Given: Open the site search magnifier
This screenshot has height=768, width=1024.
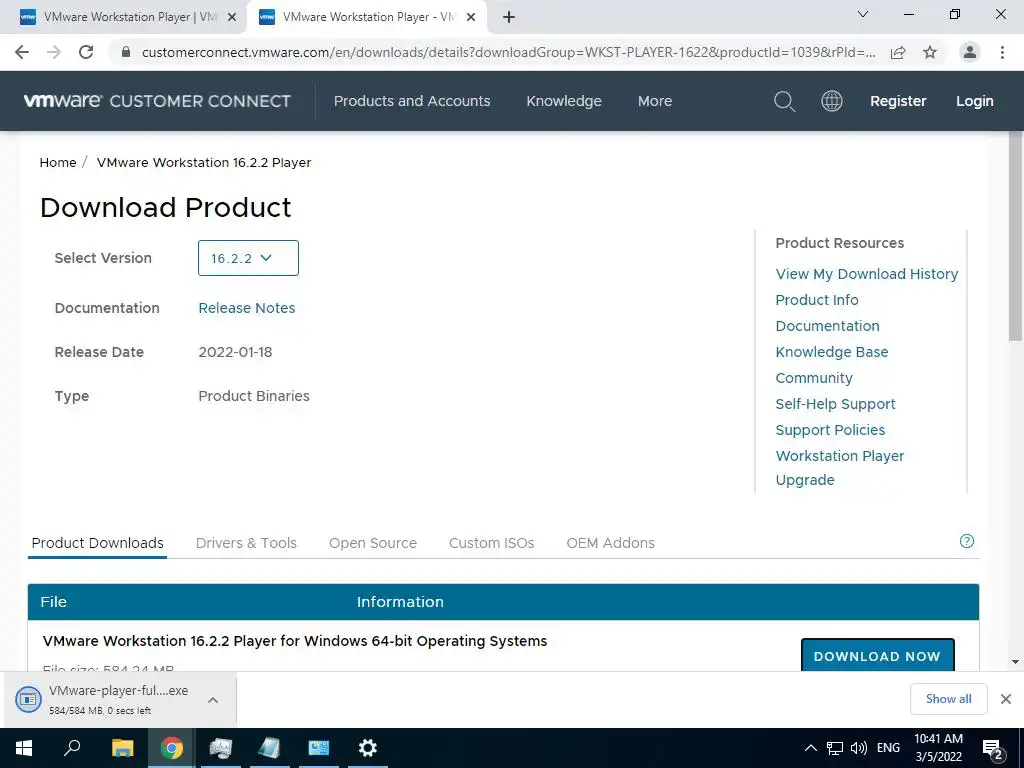Looking at the screenshot, I should 784,101.
